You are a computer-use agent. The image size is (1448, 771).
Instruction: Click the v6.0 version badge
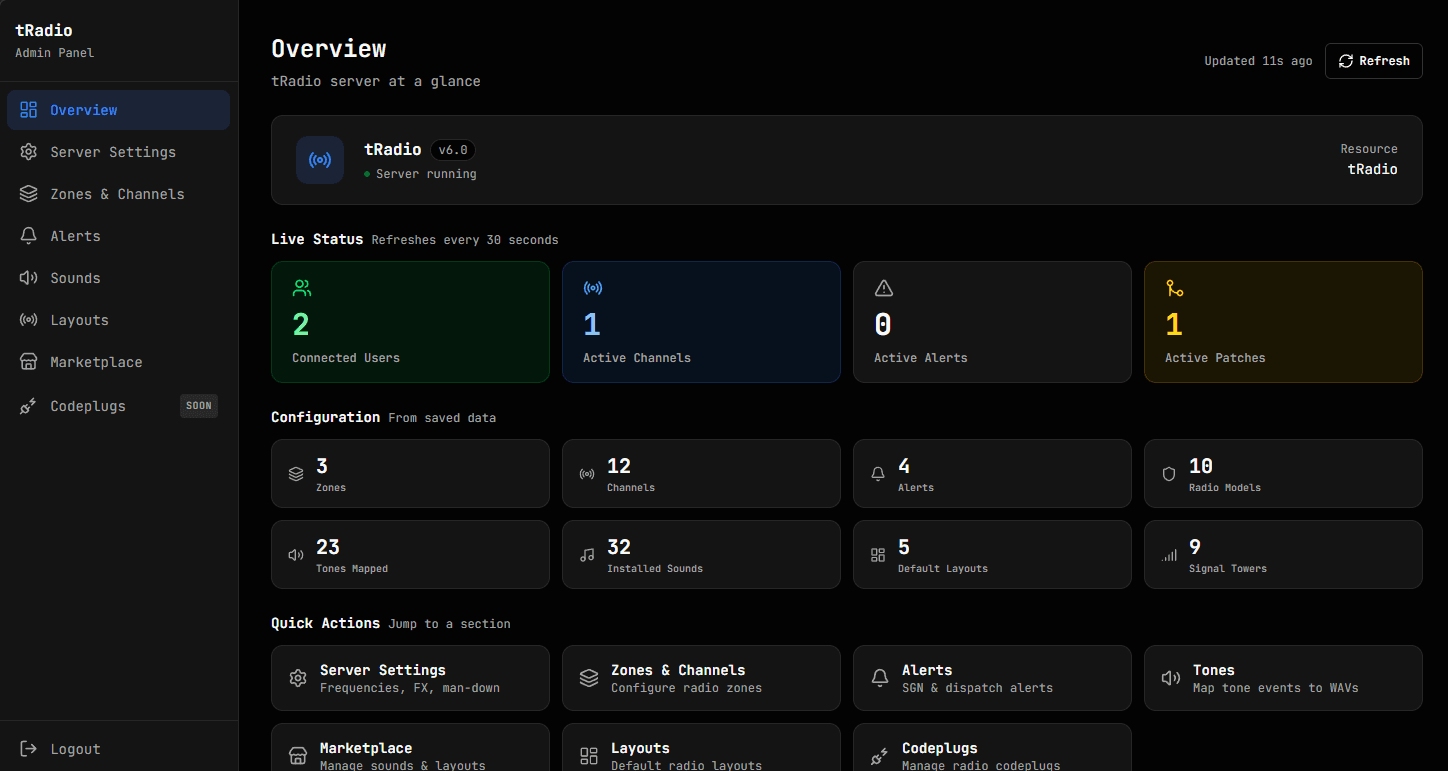[453, 150]
